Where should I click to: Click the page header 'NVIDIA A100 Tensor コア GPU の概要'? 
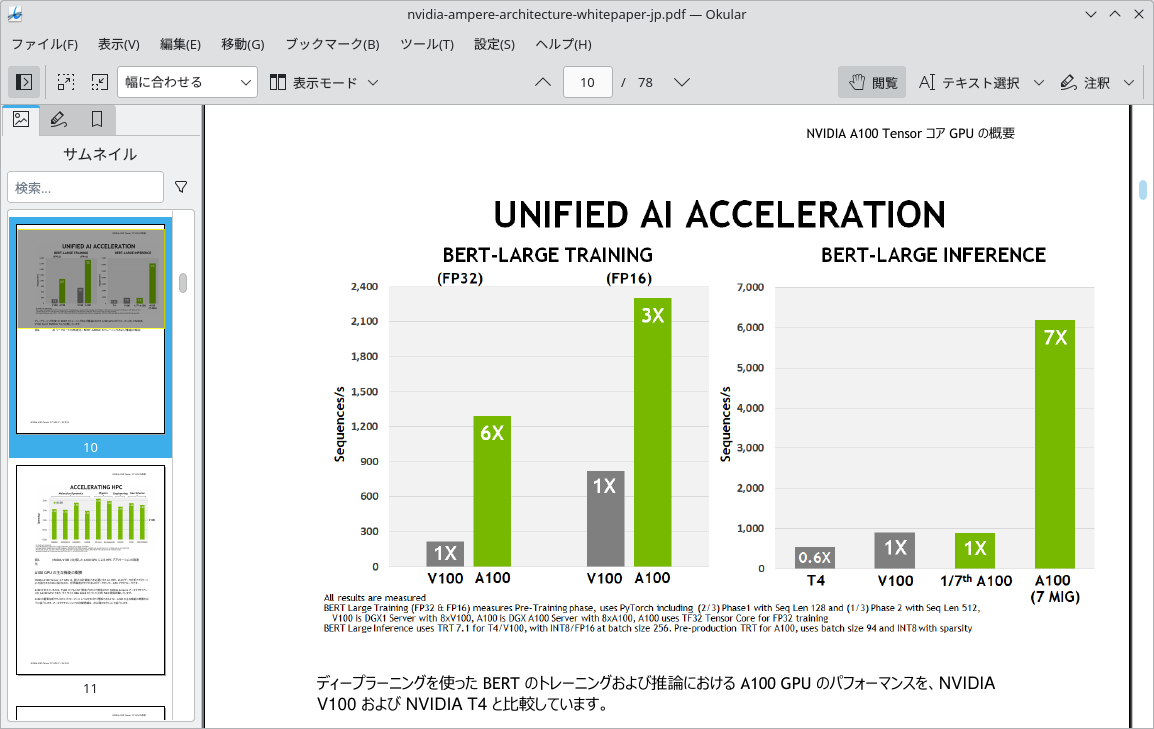910,133
